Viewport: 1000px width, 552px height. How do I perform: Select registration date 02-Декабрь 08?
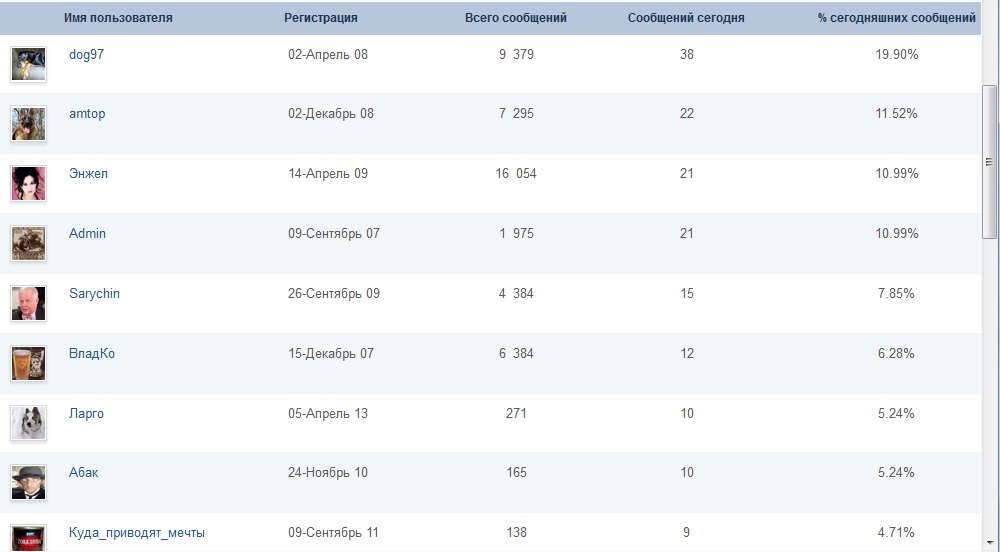(331, 113)
